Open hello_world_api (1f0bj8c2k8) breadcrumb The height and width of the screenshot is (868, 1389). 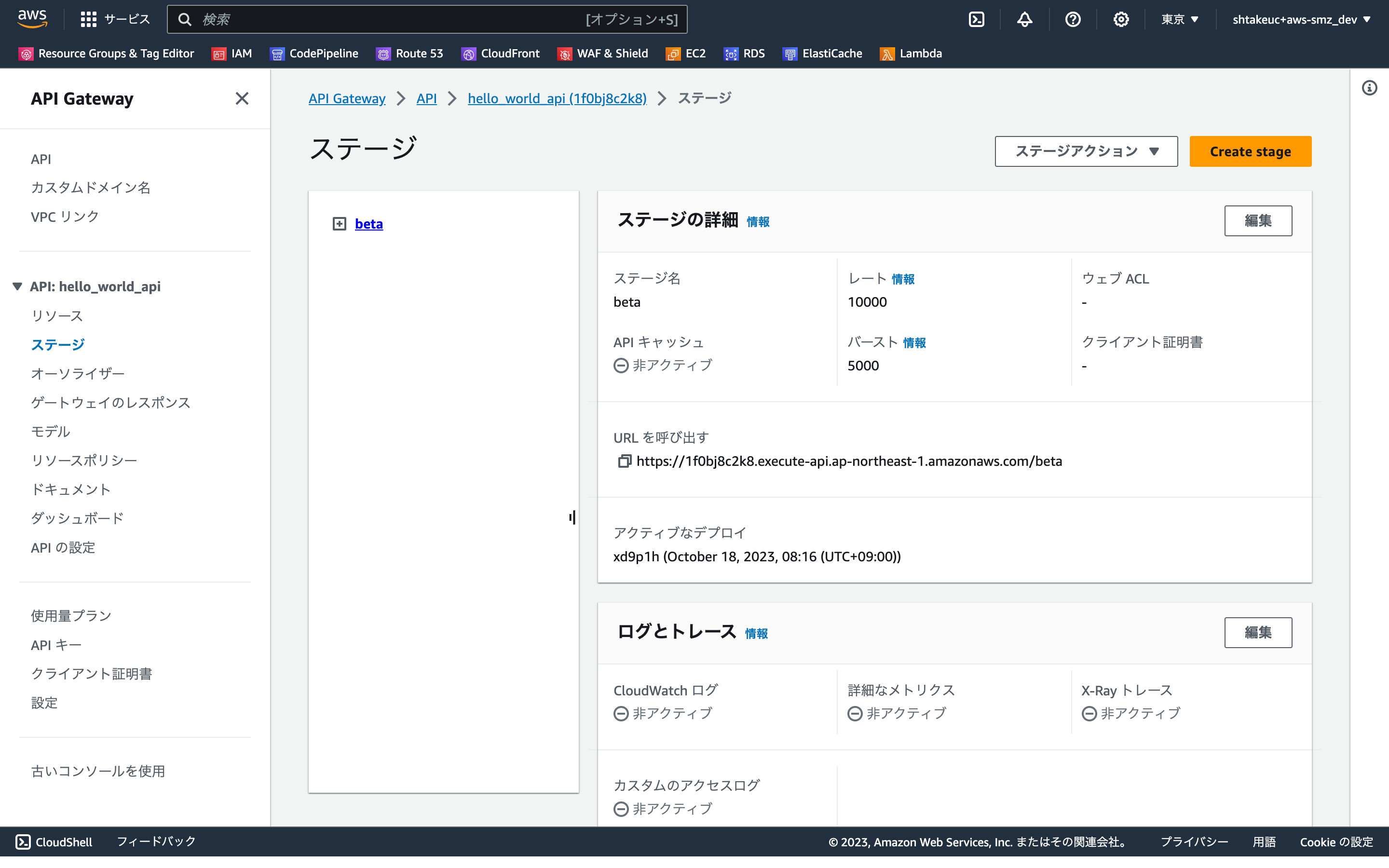click(x=558, y=98)
